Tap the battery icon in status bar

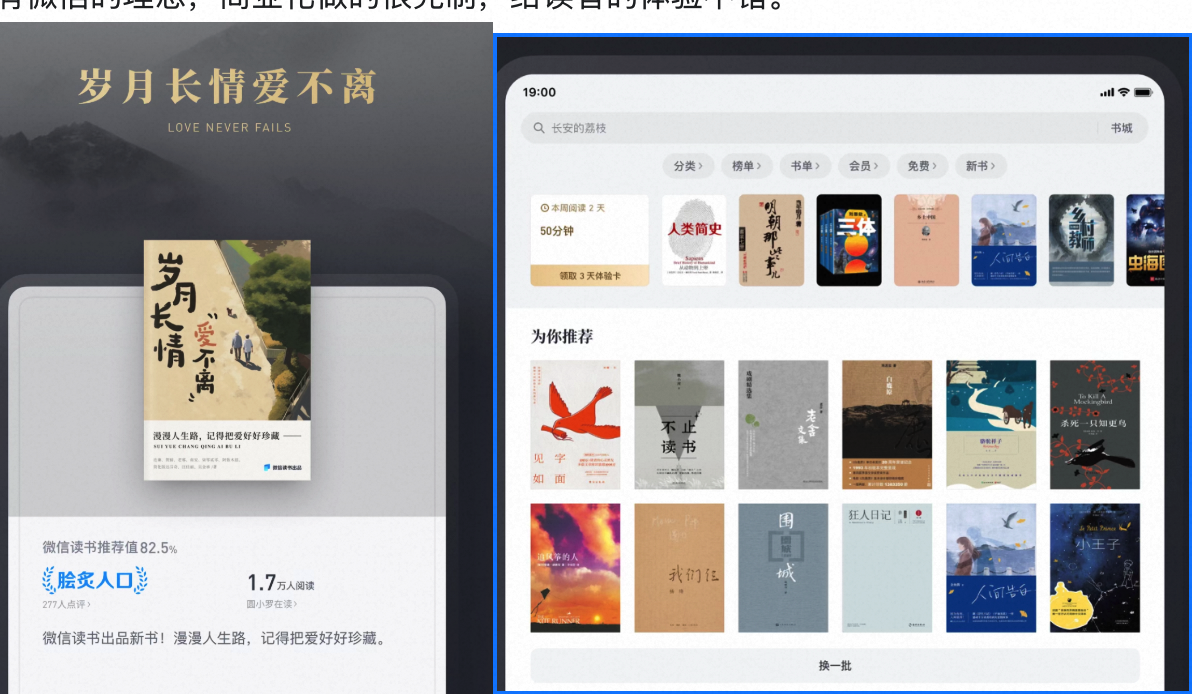click(x=1143, y=93)
